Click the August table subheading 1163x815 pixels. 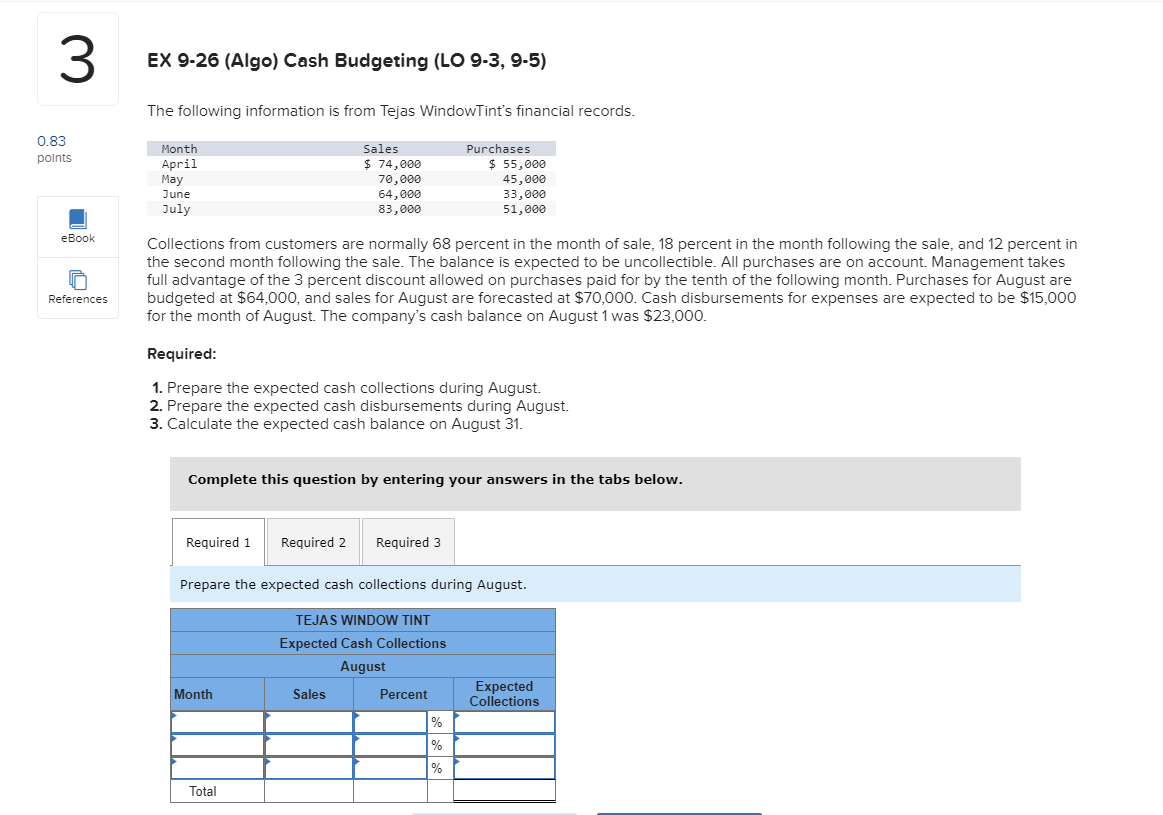(363, 666)
